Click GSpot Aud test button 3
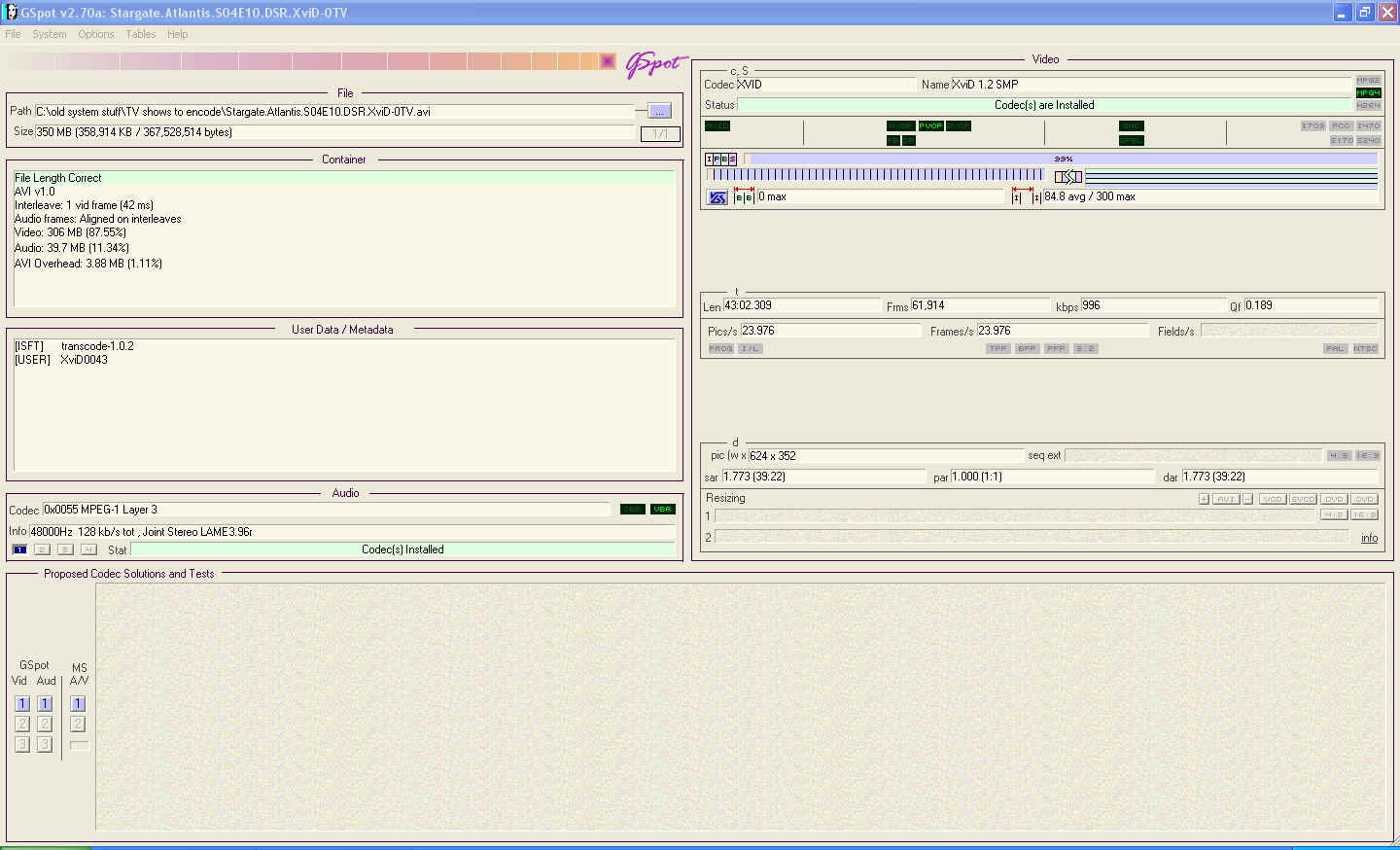 coord(45,744)
